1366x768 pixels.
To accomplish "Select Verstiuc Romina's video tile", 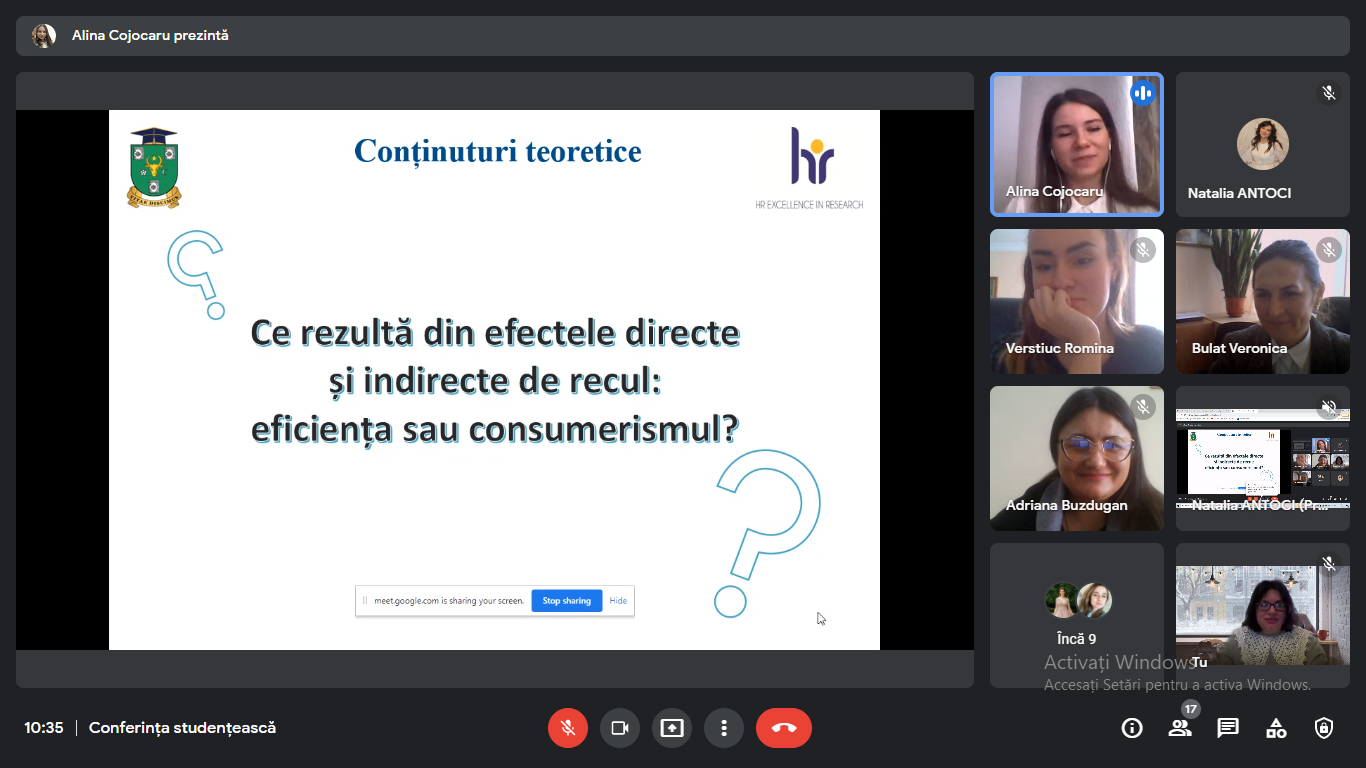I will point(1076,301).
